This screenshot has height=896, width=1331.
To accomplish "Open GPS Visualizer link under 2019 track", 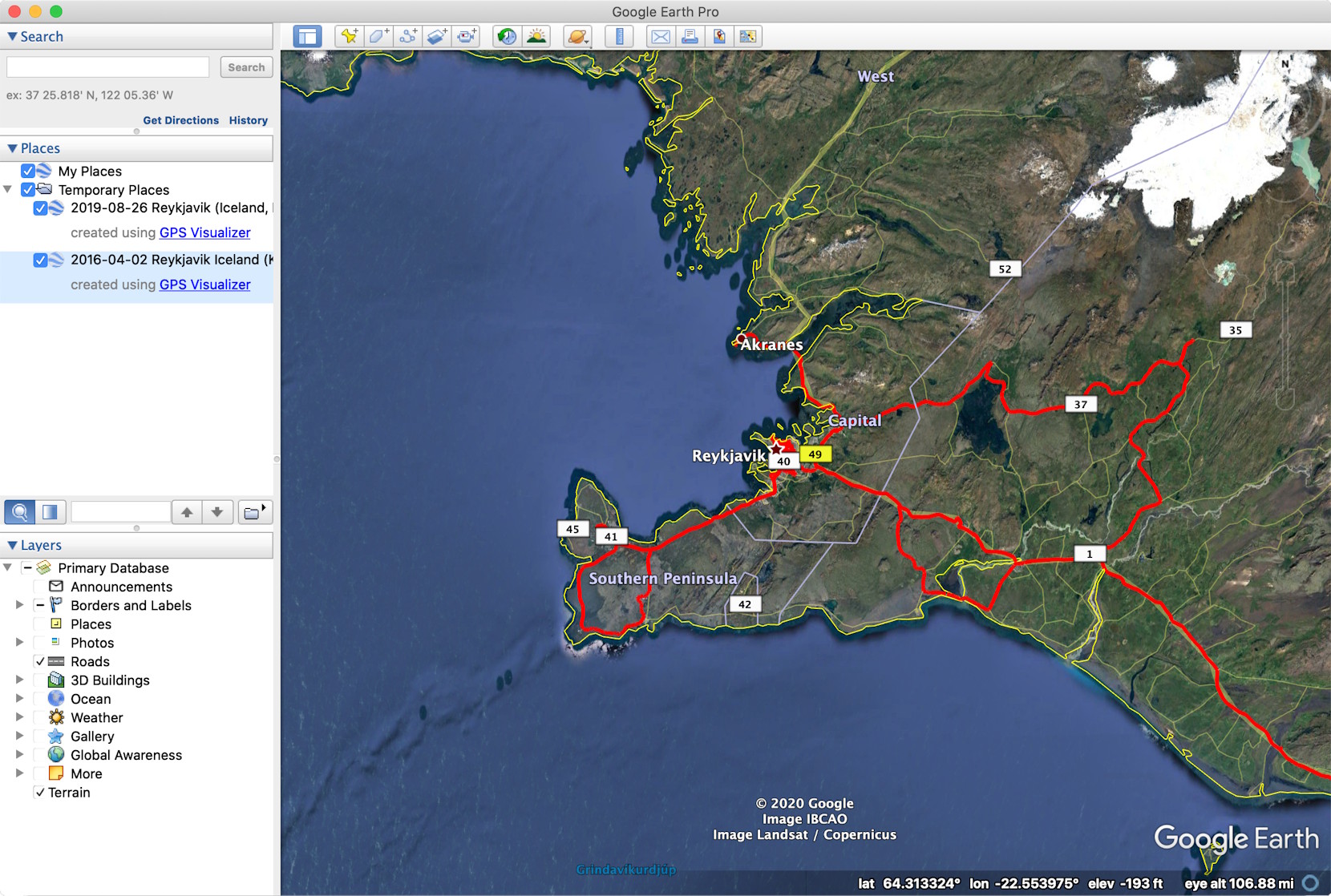I will 204,232.
